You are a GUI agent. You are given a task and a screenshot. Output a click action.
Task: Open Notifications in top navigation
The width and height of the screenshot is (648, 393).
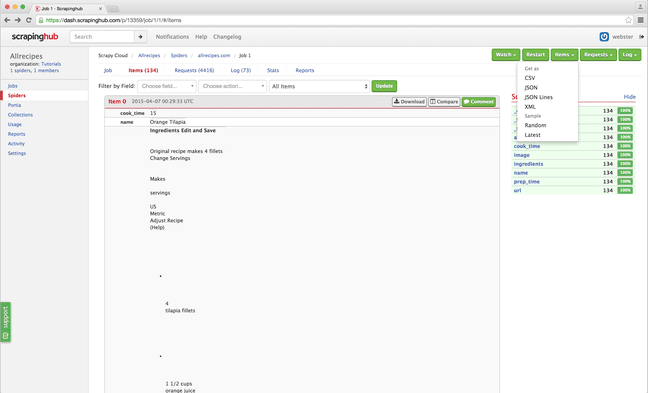(x=172, y=37)
